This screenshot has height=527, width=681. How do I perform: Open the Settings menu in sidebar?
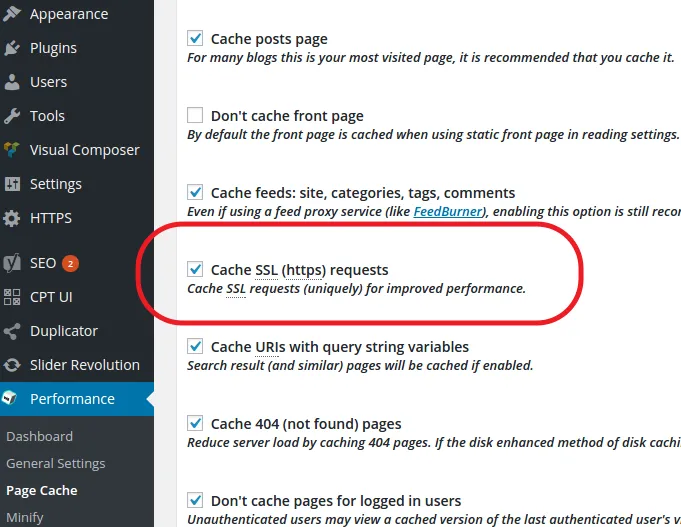point(55,184)
